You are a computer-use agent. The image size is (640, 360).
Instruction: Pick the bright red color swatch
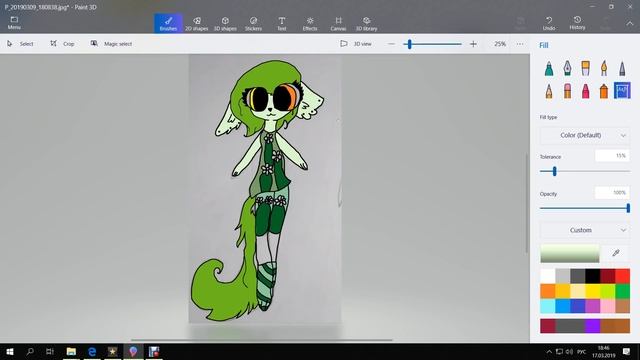(622, 276)
